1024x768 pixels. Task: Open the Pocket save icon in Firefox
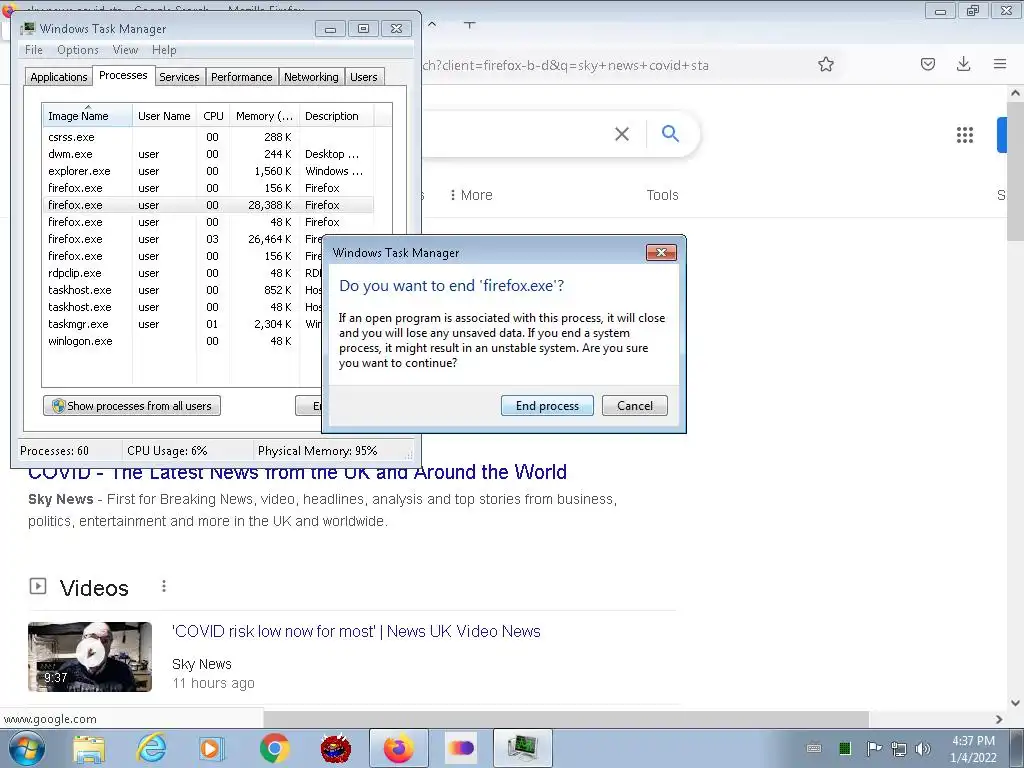coord(928,64)
